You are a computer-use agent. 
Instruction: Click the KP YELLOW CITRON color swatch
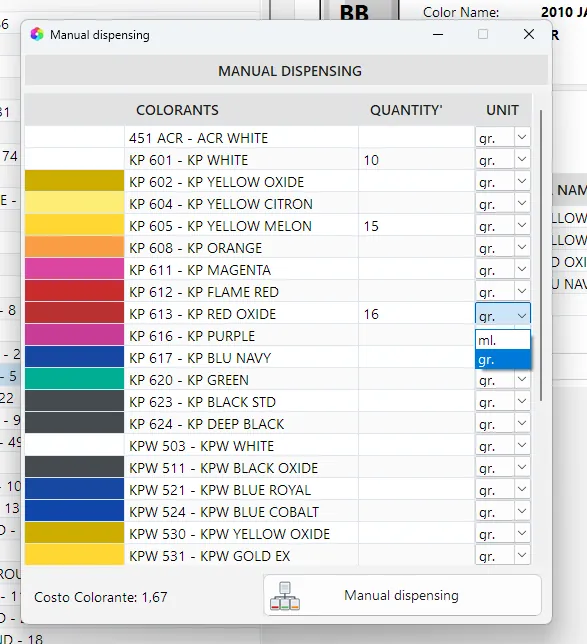[x=74, y=203]
